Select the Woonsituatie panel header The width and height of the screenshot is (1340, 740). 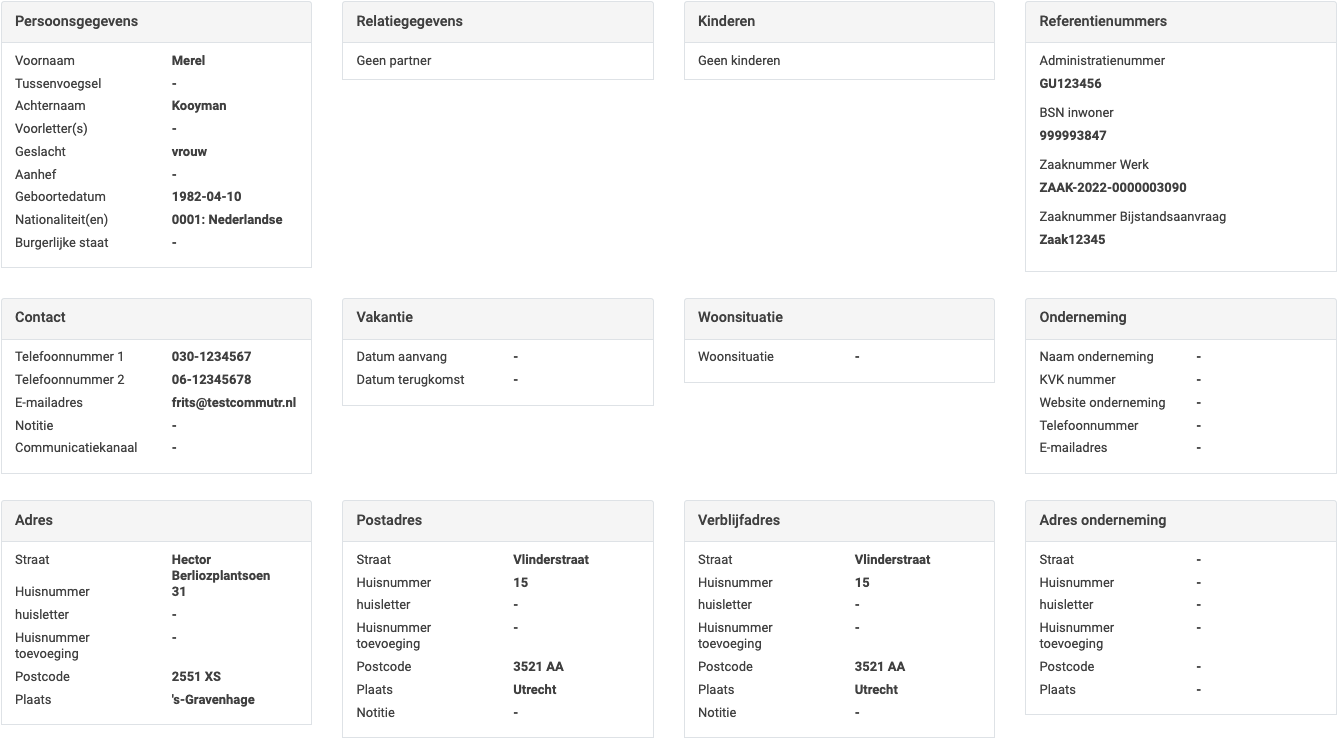[x=740, y=317]
